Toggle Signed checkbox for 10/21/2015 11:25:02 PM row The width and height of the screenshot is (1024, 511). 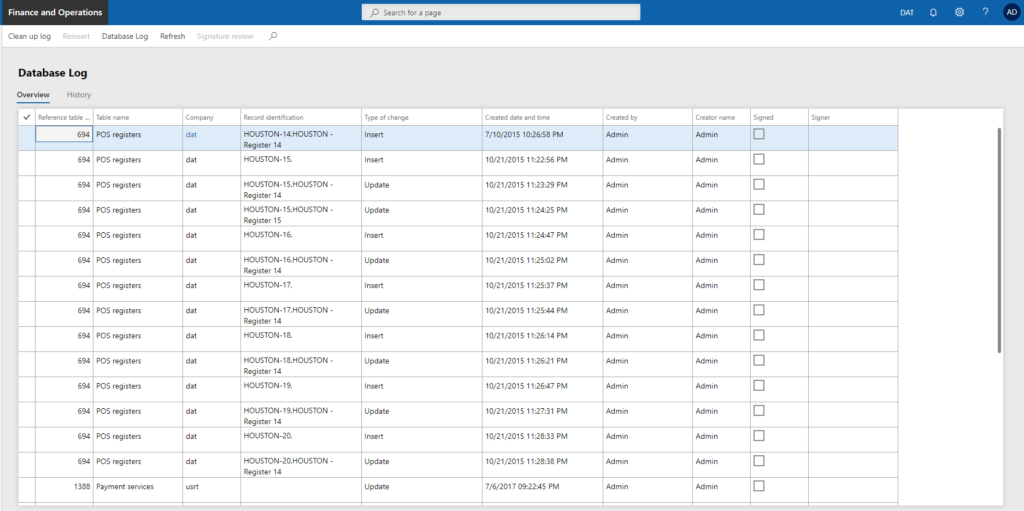pyautogui.click(x=759, y=259)
